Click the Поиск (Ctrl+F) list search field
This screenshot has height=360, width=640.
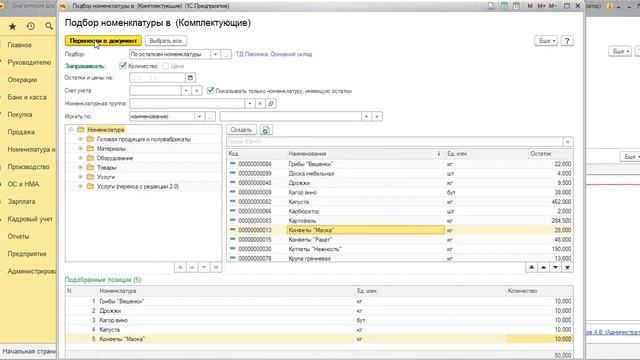point(395,142)
